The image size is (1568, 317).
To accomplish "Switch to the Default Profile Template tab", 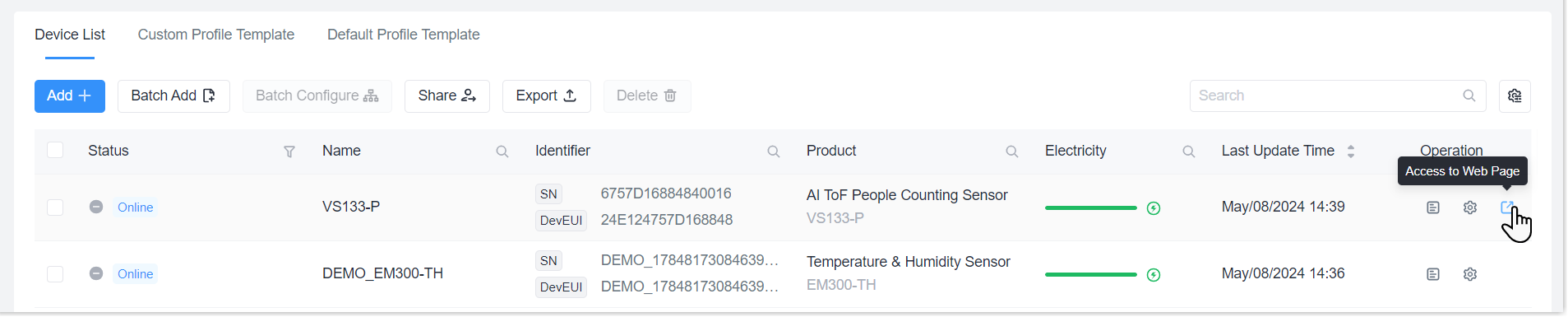I will click(x=404, y=35).
